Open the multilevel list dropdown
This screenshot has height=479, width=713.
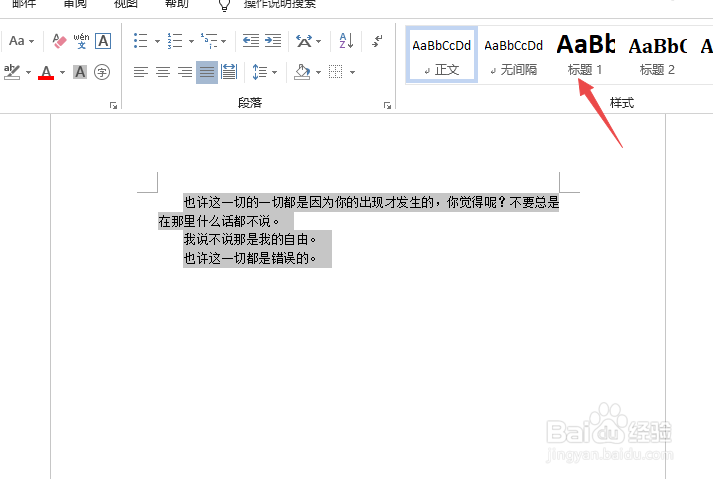[x=223, y=41]
